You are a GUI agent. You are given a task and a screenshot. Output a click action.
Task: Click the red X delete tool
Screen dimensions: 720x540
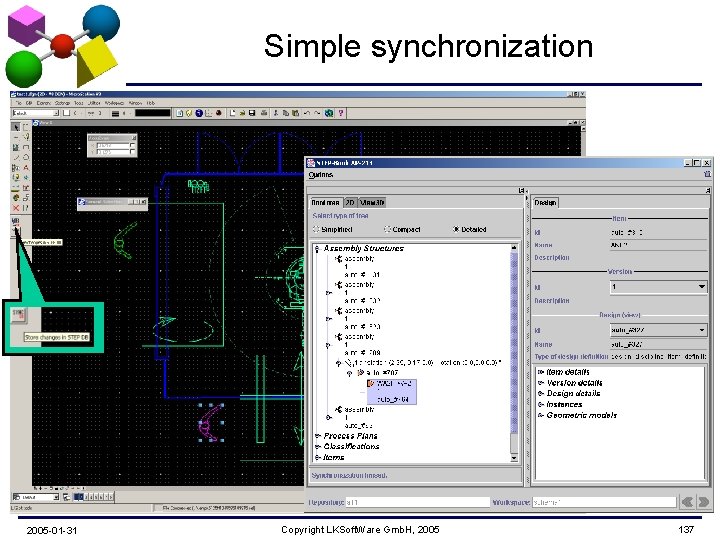pyautogui.click(x=16, y=208)
